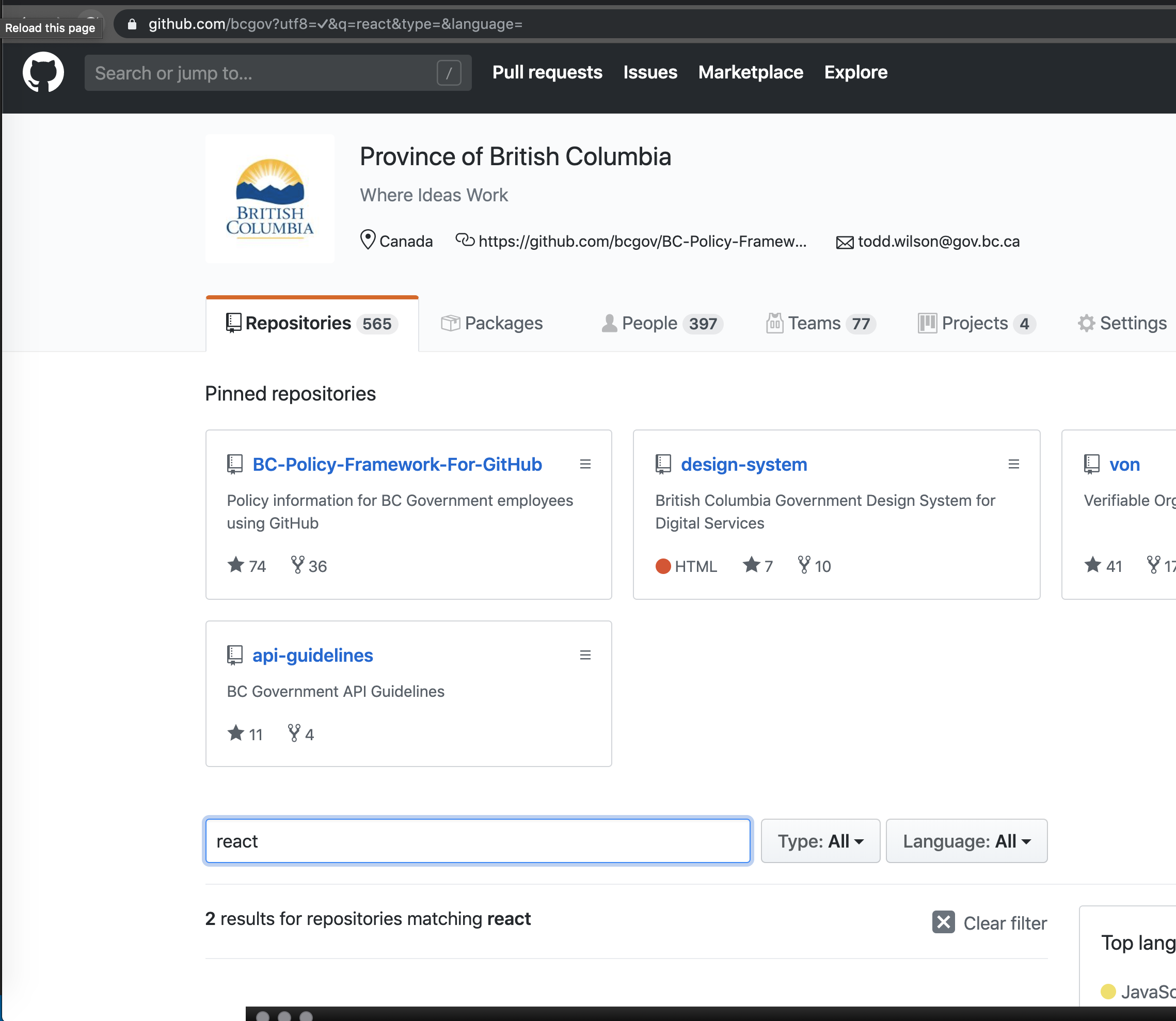Go to Pull requests in top nav

point(547,72)
